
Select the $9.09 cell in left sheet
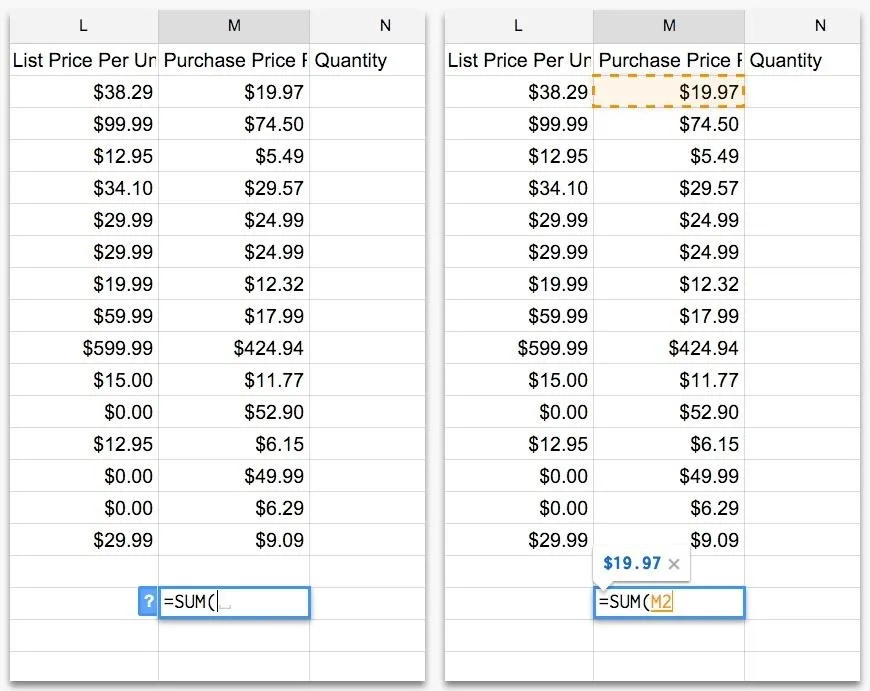[234, 539]
